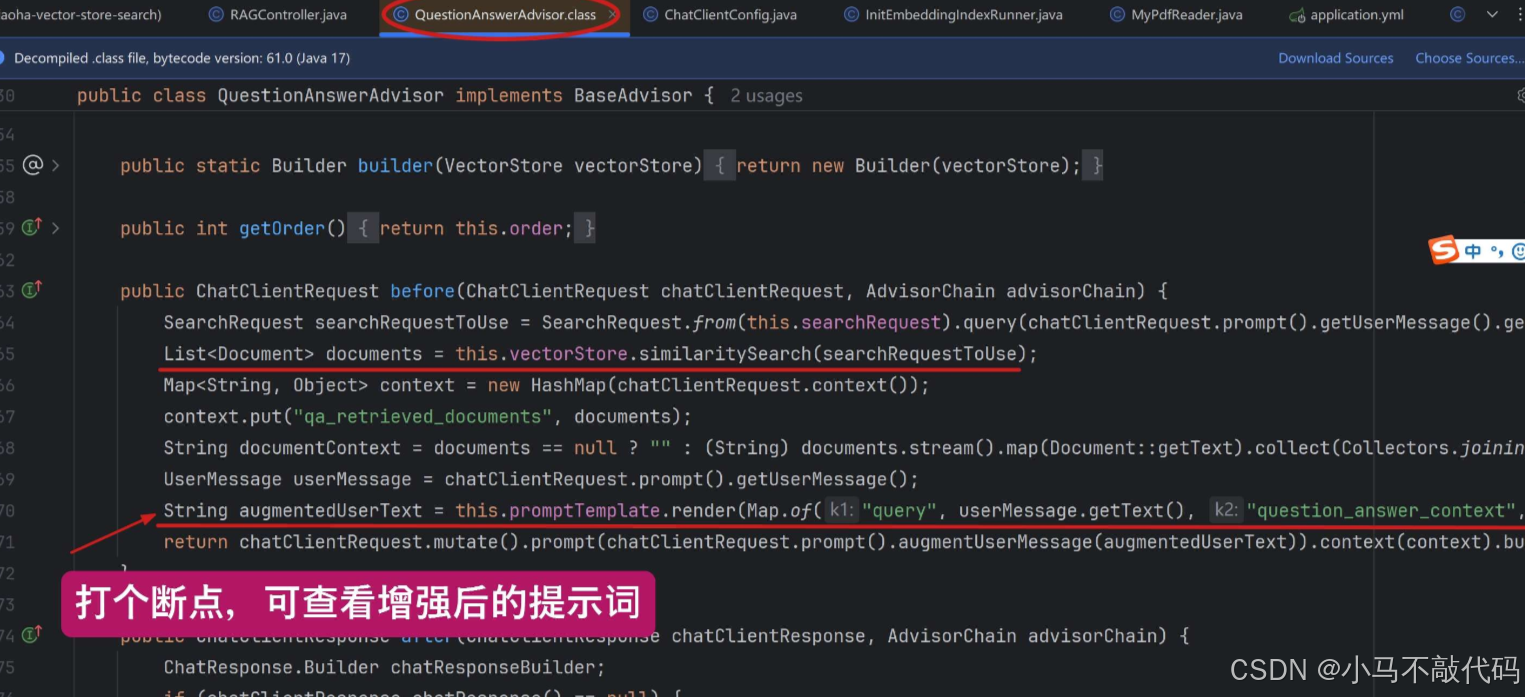Expand the folded opening brace of getOrder
Viewport: 1525px width, 697px height.
pos(363,228)
